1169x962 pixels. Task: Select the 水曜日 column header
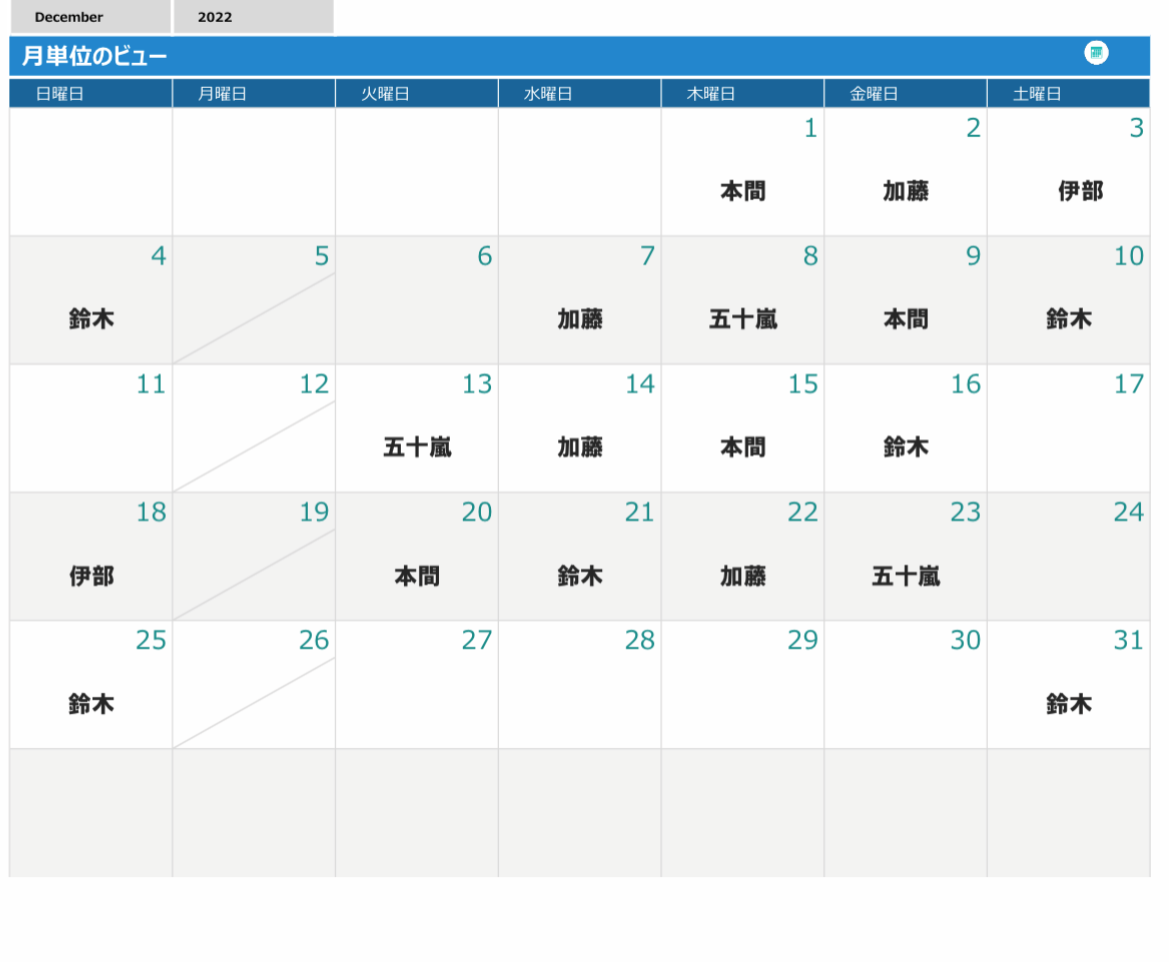point(548,94)
